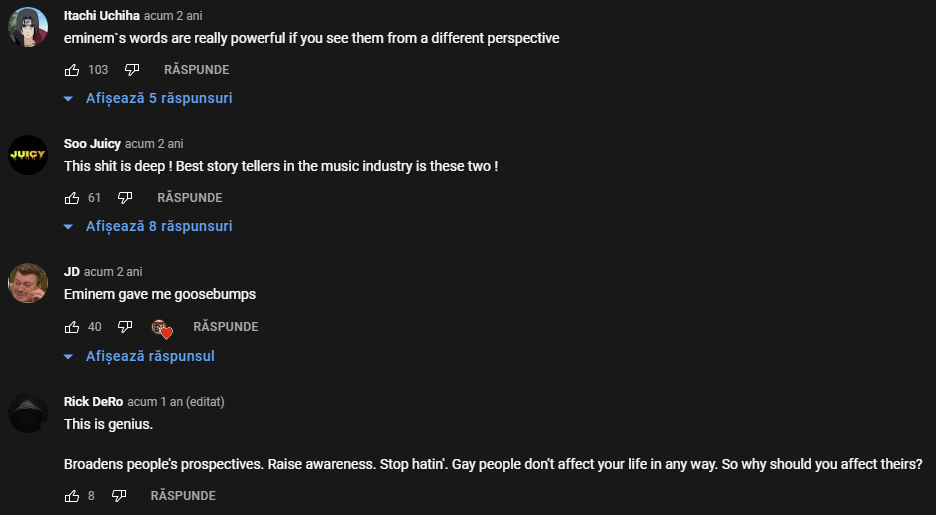Expand 8 replies under Soo Juicy
This screenshot has width=936, height=515.
click(x=148, y=226)
